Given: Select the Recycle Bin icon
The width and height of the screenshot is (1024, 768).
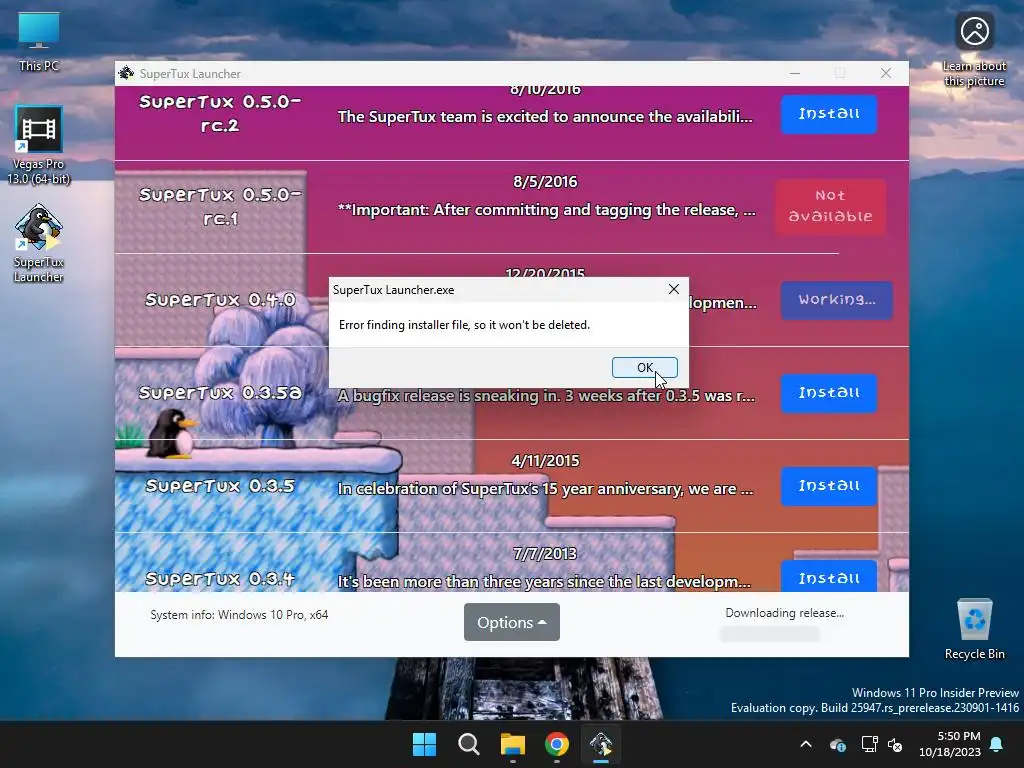Looking at the screenshot, I should (x=974, y=629).
